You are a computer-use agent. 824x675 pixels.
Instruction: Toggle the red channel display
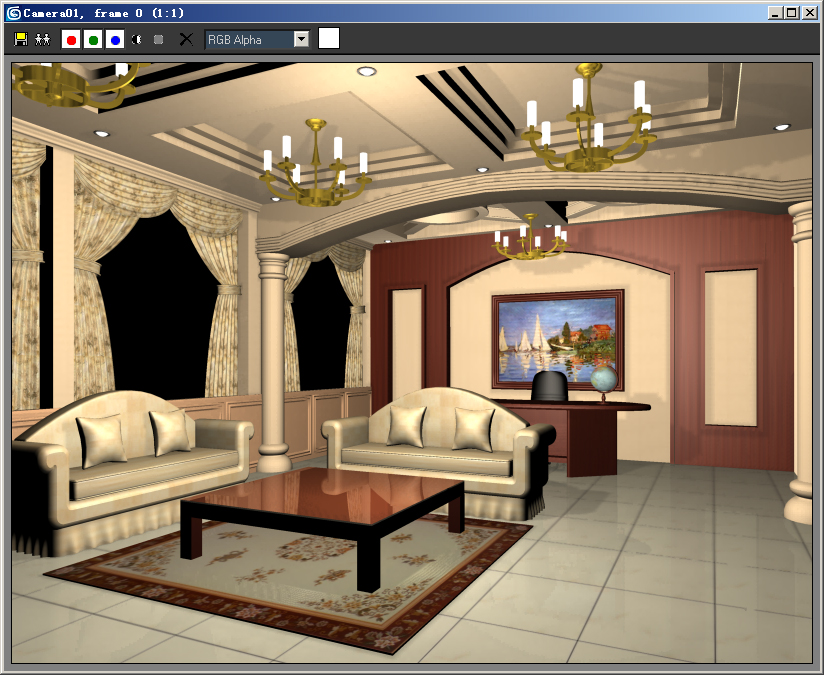pos(71,39)
